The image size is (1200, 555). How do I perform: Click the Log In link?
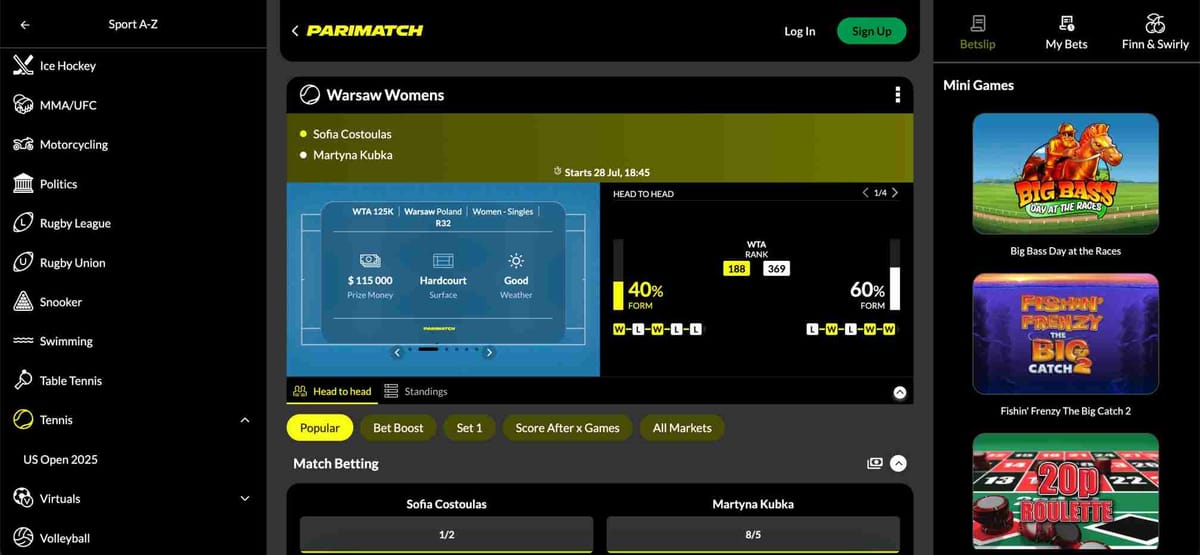coord(799,31)
